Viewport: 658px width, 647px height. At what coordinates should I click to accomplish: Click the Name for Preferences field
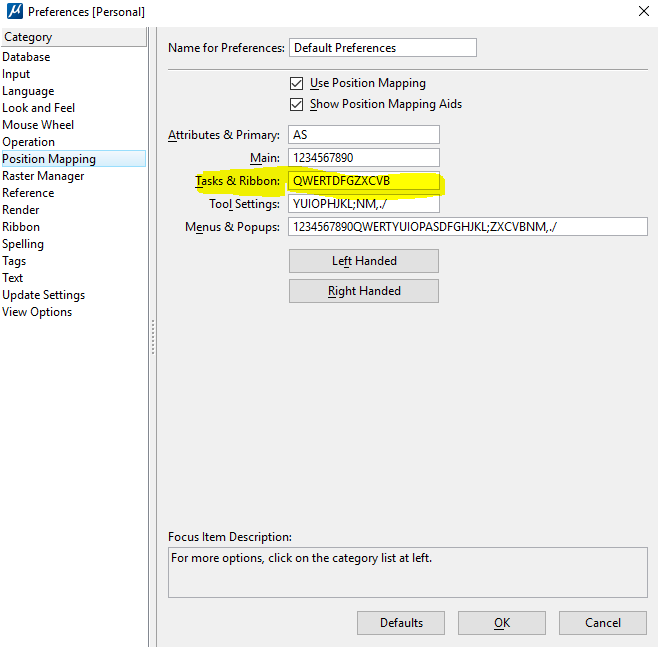(x=383, y=48)
